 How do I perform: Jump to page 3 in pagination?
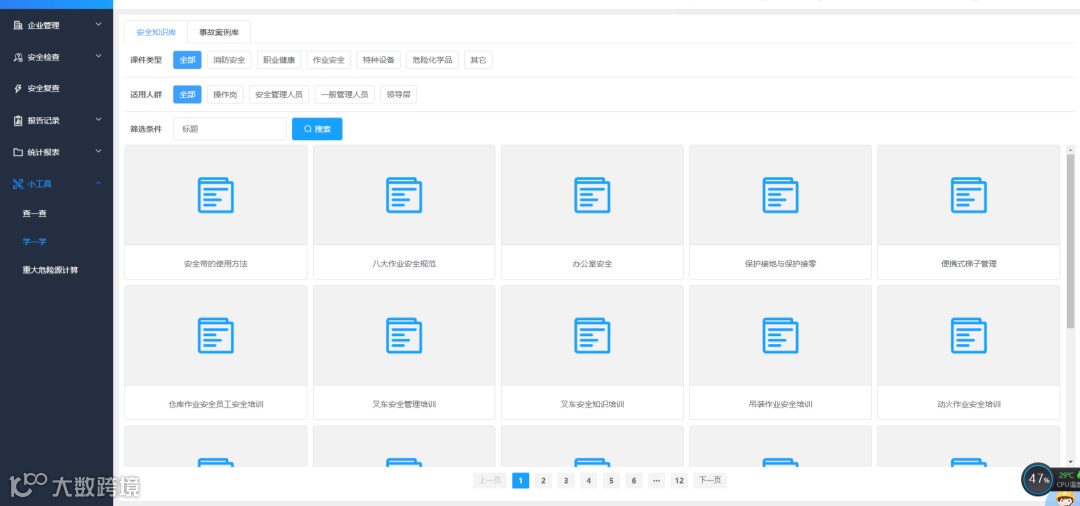(x=565, y=481)
